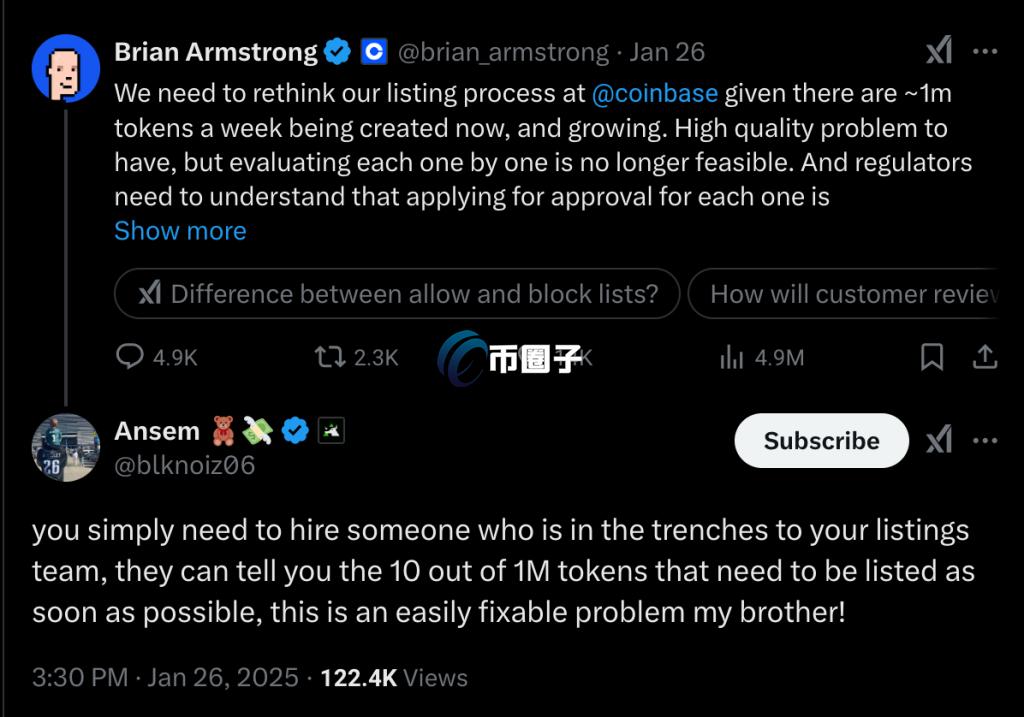Click Ansem's blue verified badge

pos(294,431)
